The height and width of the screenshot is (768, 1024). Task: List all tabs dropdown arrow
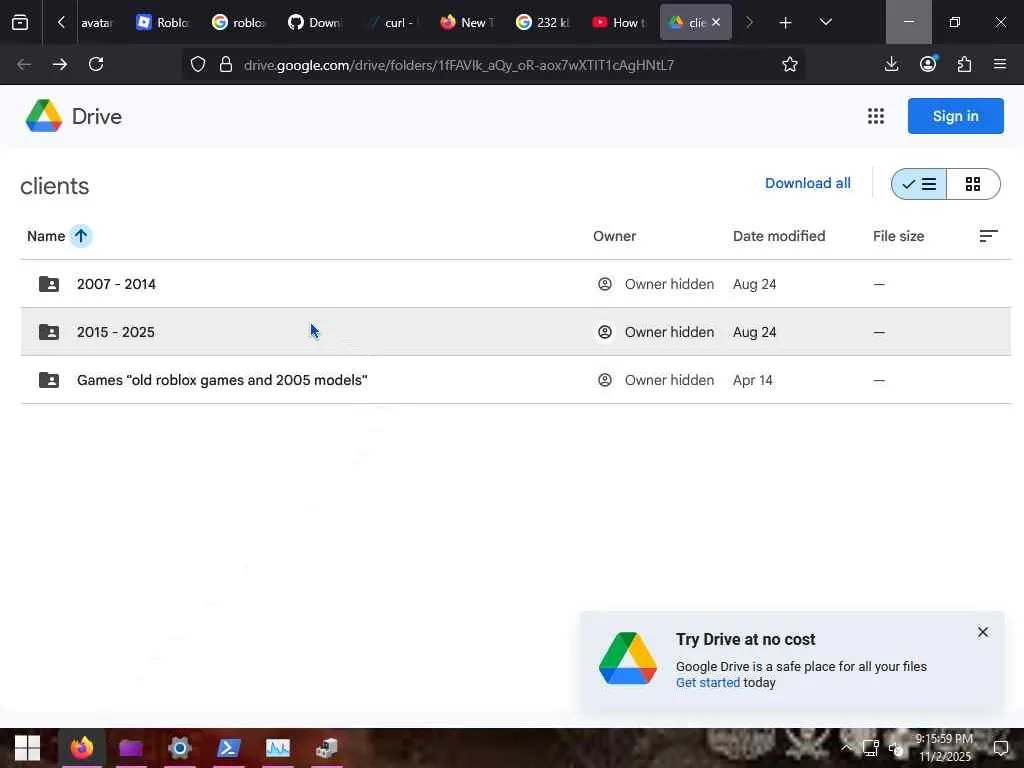pyautogui.click(x=825, y=22)
